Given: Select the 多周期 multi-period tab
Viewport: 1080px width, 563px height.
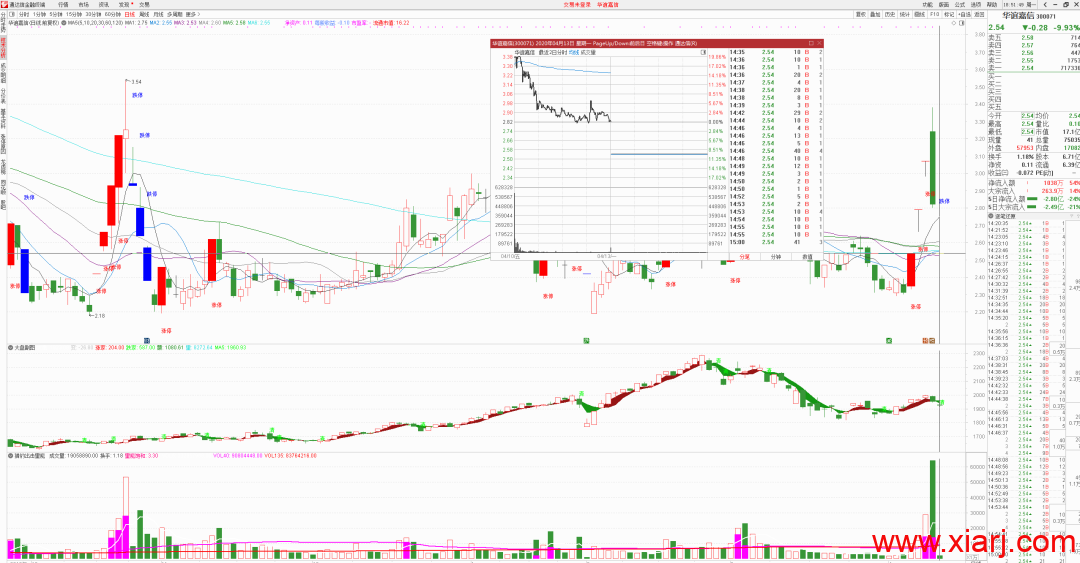Looking at the screenshot, I should (175, 14).
